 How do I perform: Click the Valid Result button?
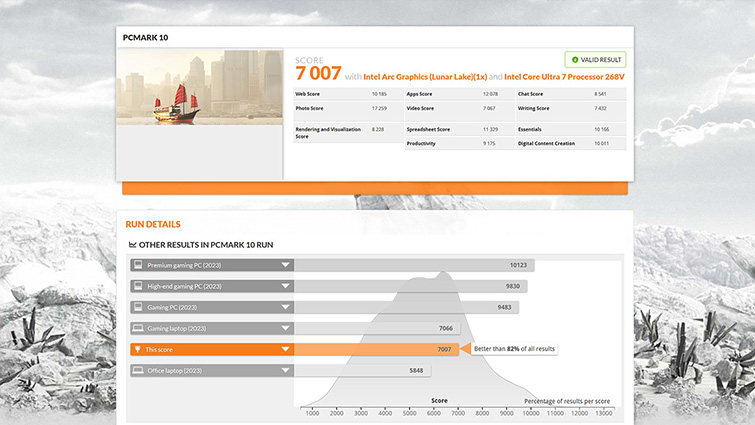(595, 60)
